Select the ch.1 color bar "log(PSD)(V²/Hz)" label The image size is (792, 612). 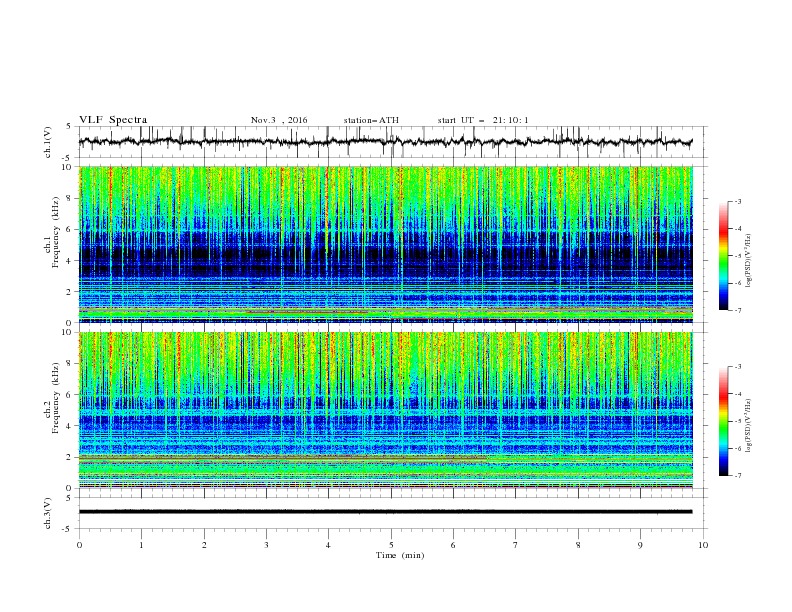(748, 261)
